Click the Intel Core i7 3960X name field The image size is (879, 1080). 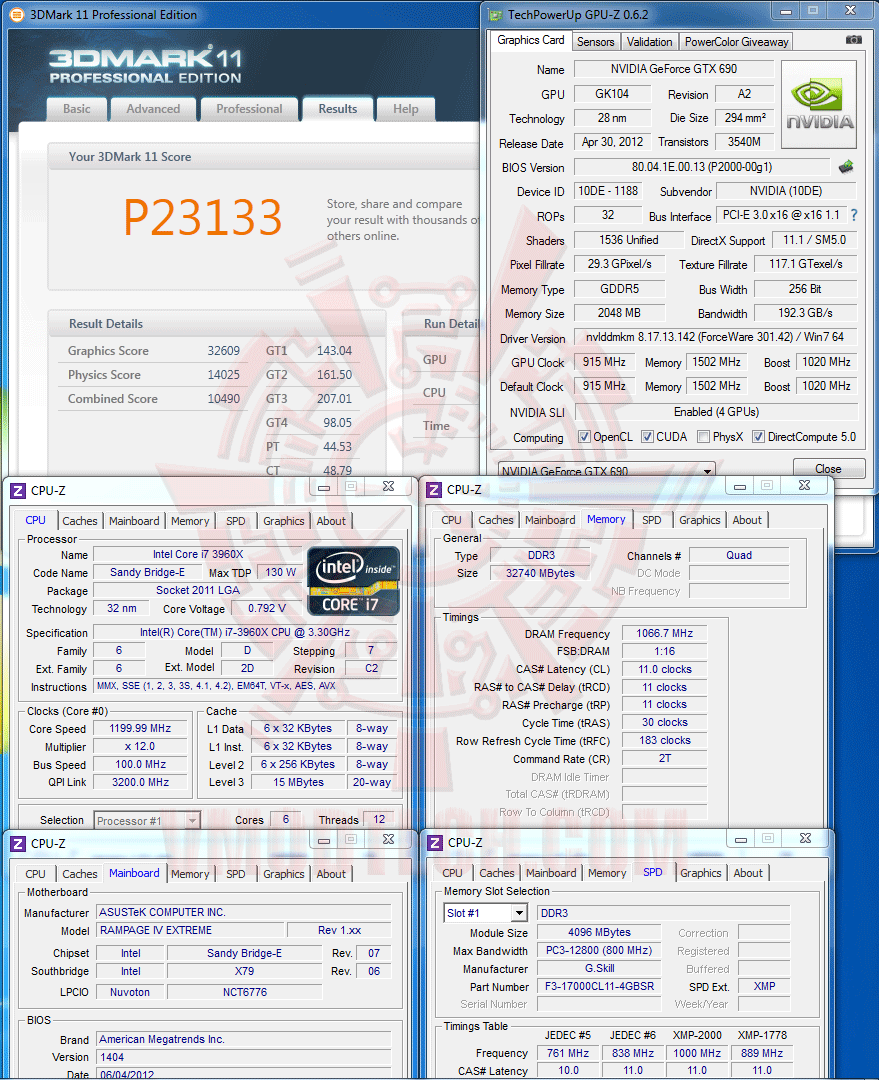pos(198,554)
